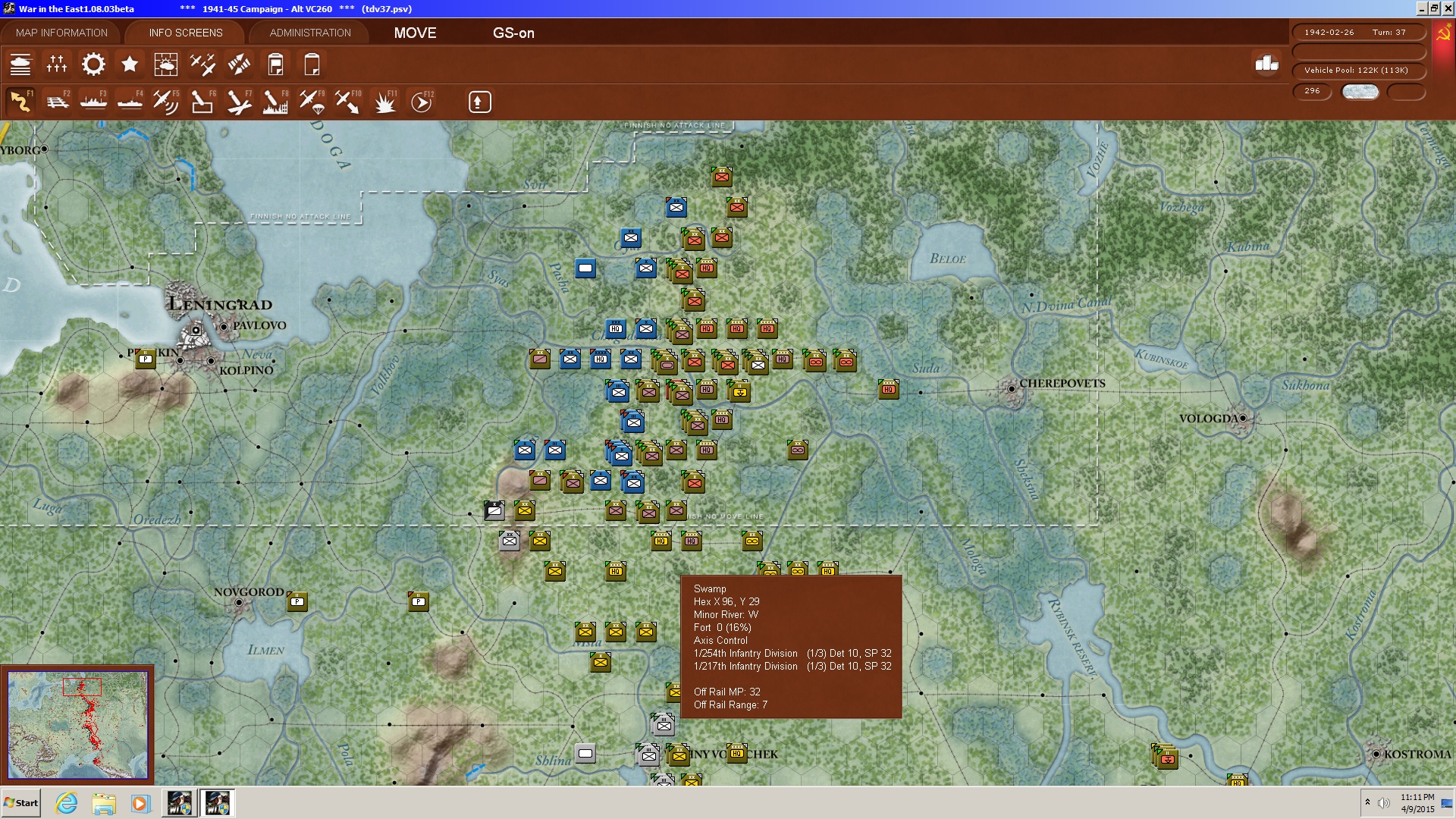Select the Leningrad city hex
This screenshot has width=1456, height=819.
(196, 330)
